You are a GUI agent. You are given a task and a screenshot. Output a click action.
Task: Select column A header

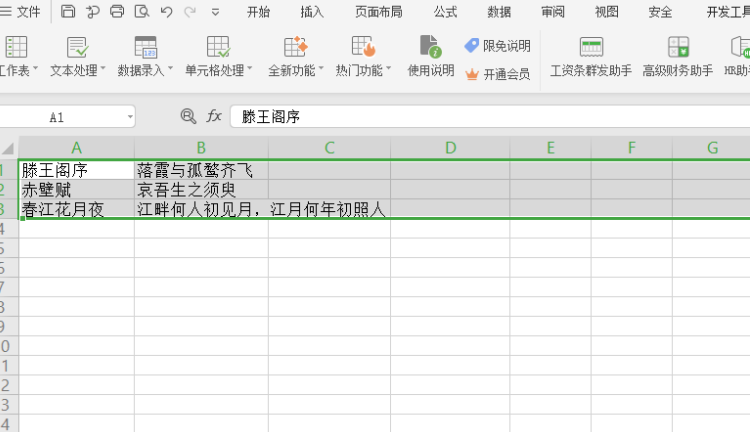(x=77, y=148)
